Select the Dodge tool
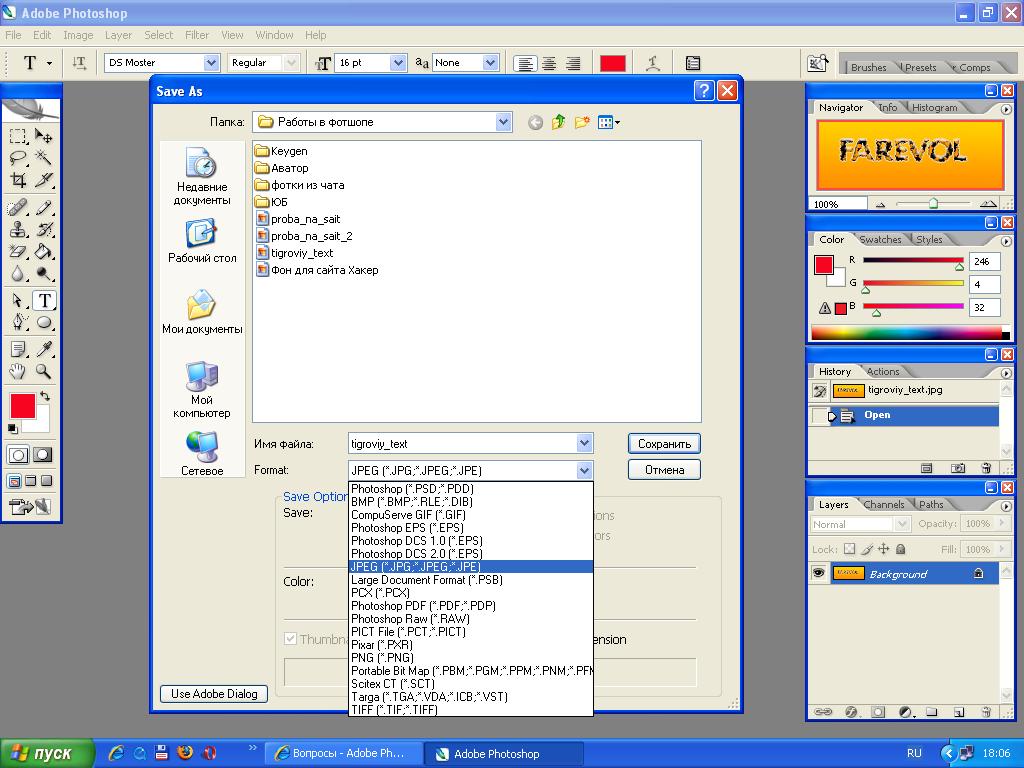 44,272
